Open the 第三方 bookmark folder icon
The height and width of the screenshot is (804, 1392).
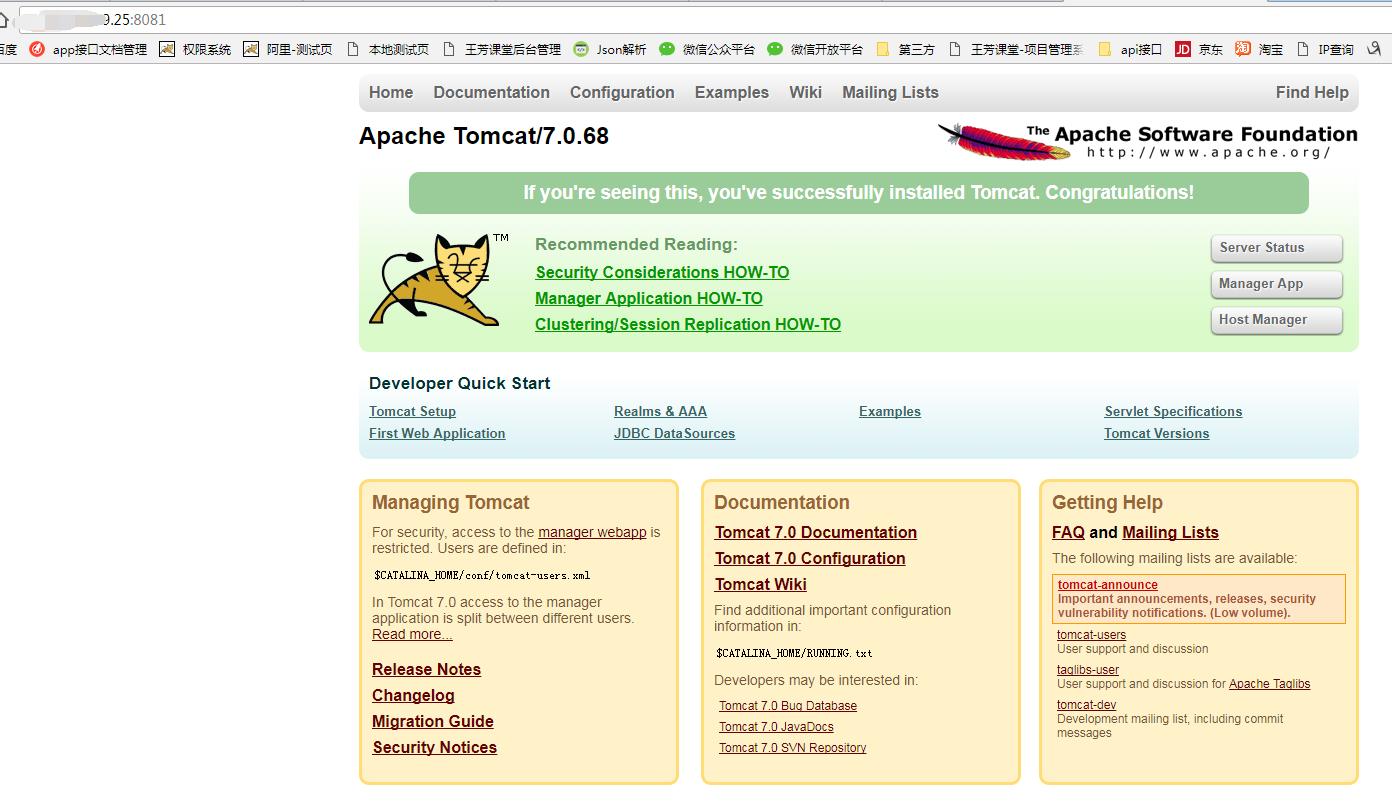click(x=883, y=49)
